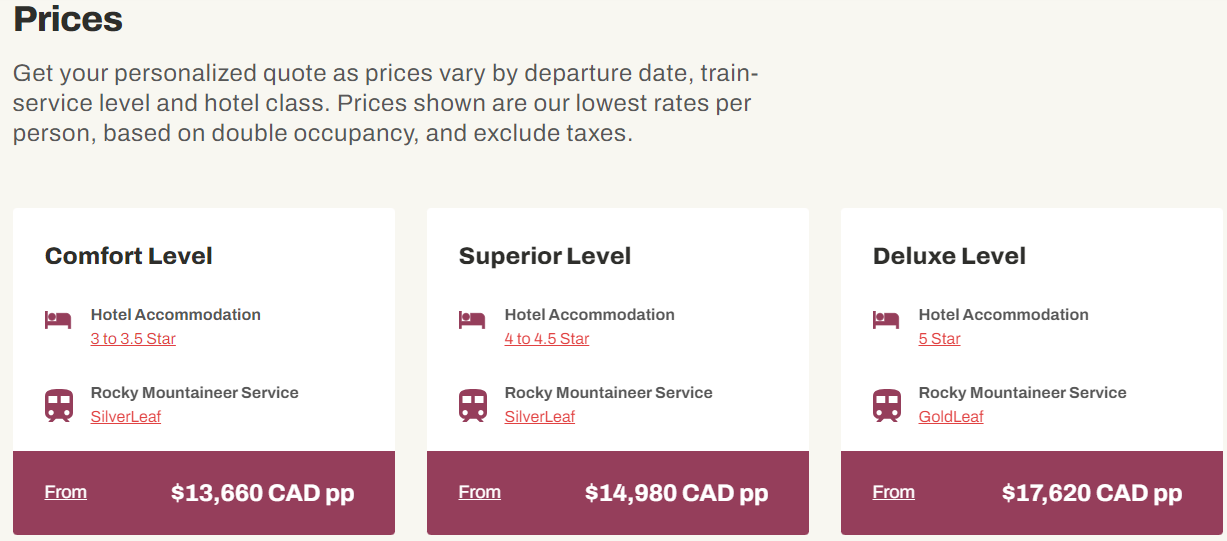
Task: Click the train icon in Deluxe Level card
Action: 887,405
